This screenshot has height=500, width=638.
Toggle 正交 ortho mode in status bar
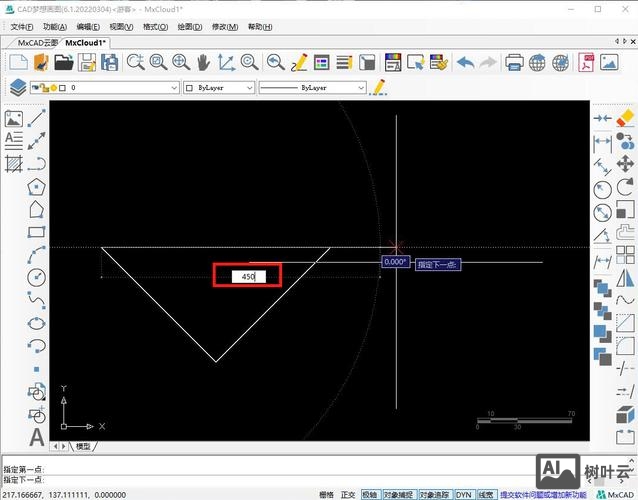click(x=348, y=495)
